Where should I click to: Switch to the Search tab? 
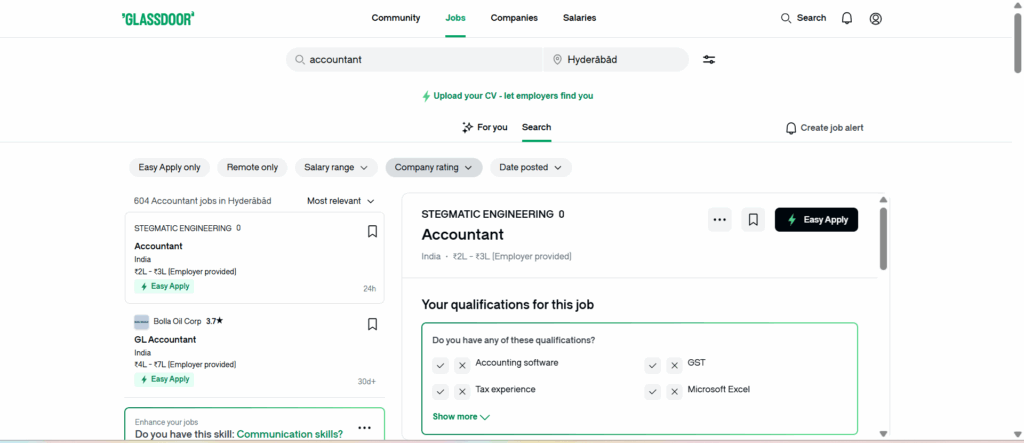[536, 127]
